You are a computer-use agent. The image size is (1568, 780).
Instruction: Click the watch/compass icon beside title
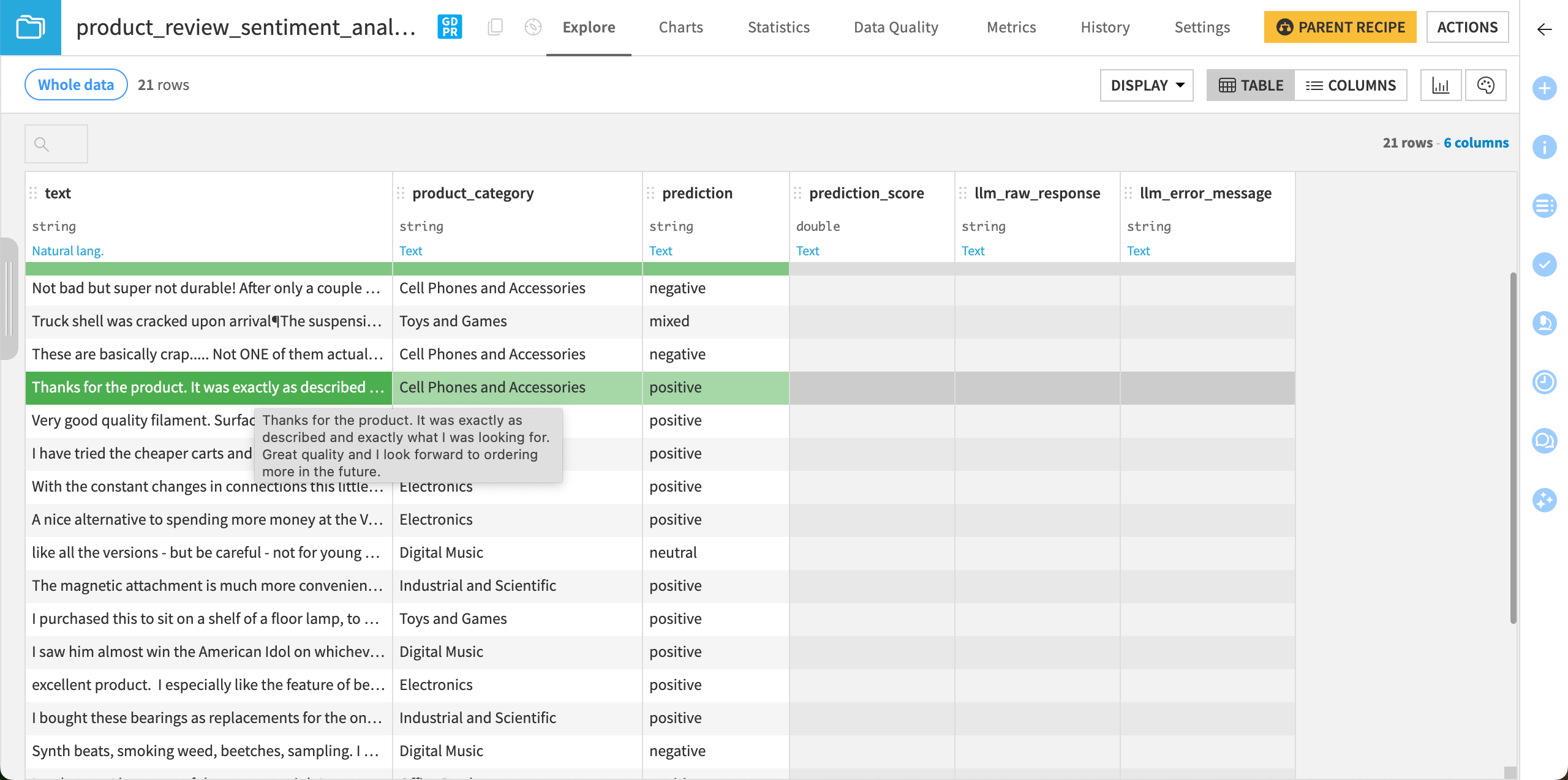pos(533,27)
